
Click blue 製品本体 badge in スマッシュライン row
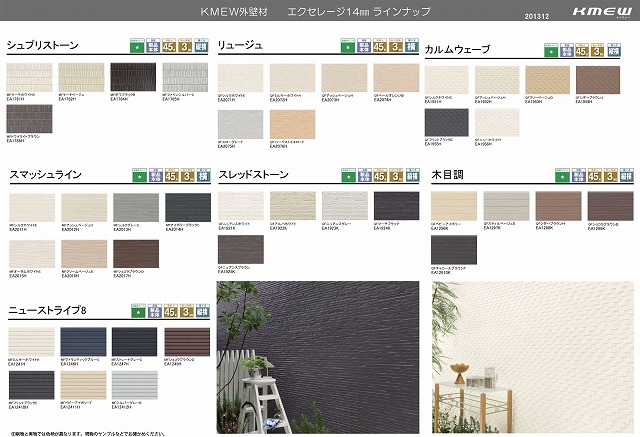156,175
